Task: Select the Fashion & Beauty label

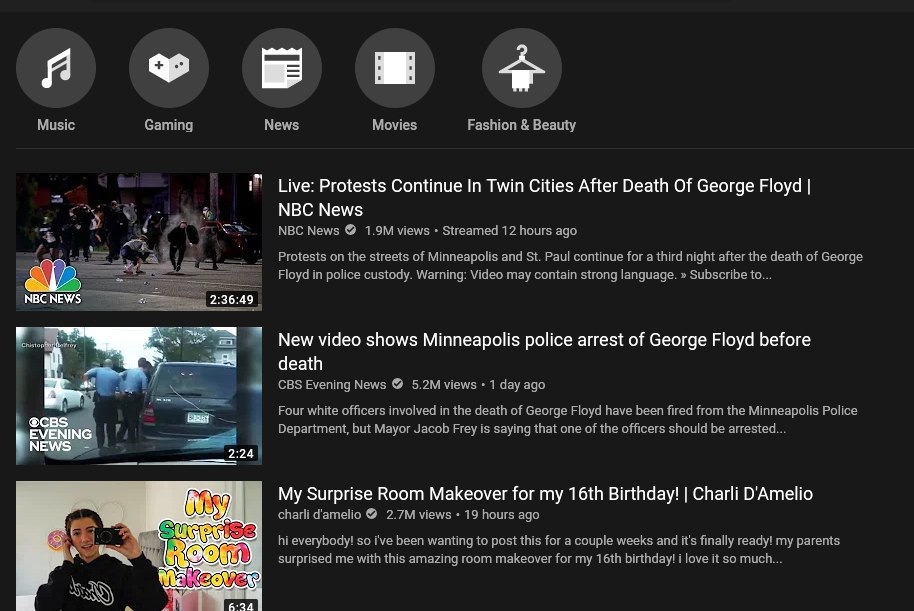Action: [x=522, y=125]
